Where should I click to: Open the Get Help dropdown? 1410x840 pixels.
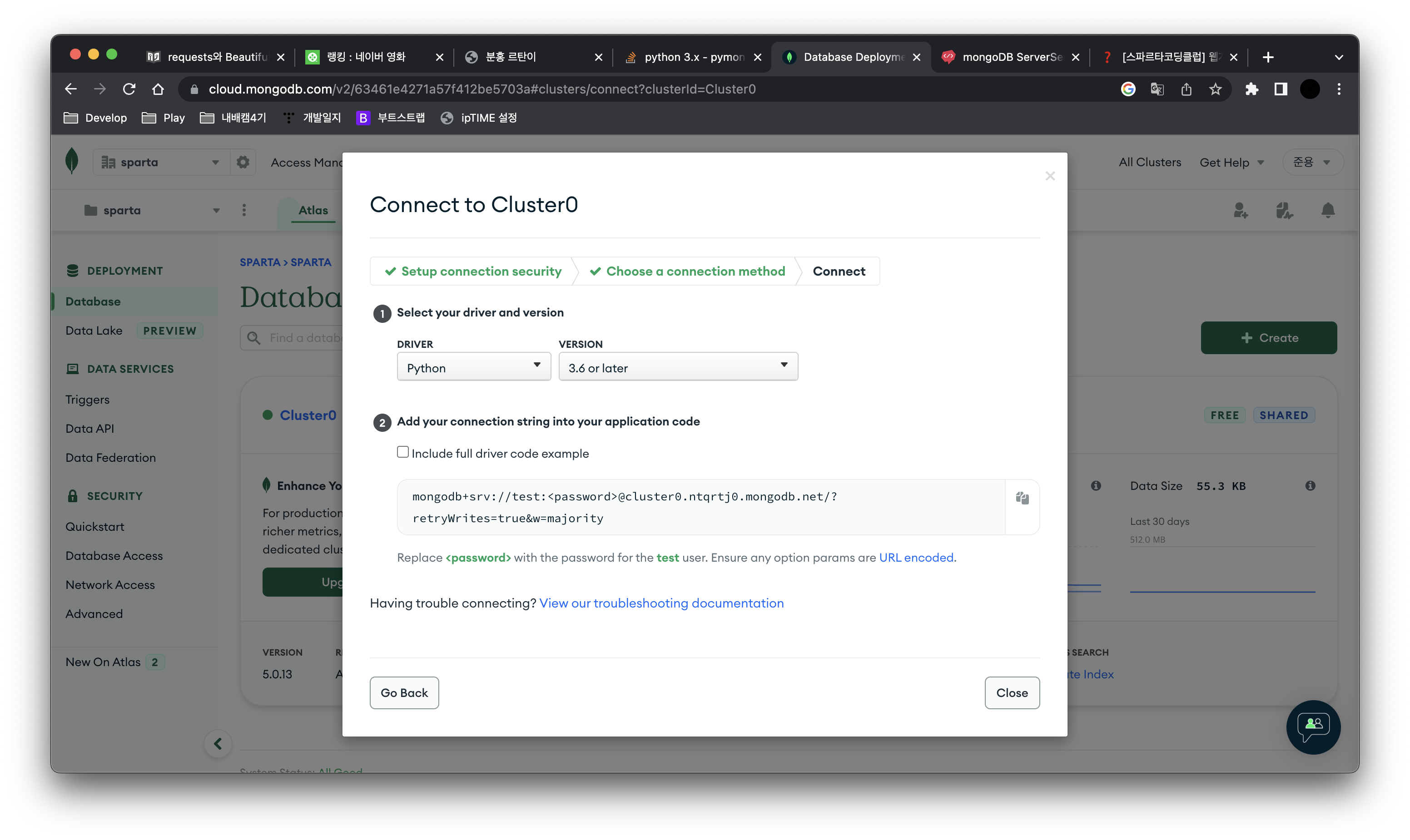[x=1232, y=163]
